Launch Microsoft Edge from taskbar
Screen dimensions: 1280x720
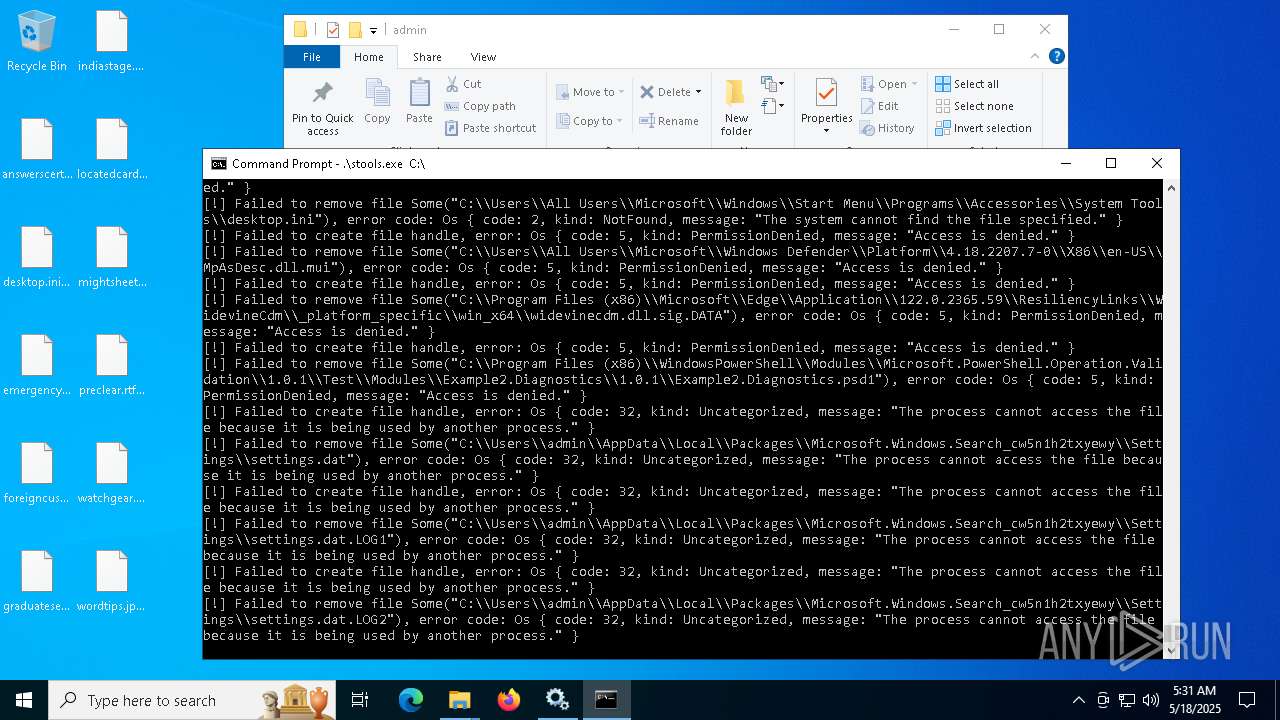click(x=411, y=700)
